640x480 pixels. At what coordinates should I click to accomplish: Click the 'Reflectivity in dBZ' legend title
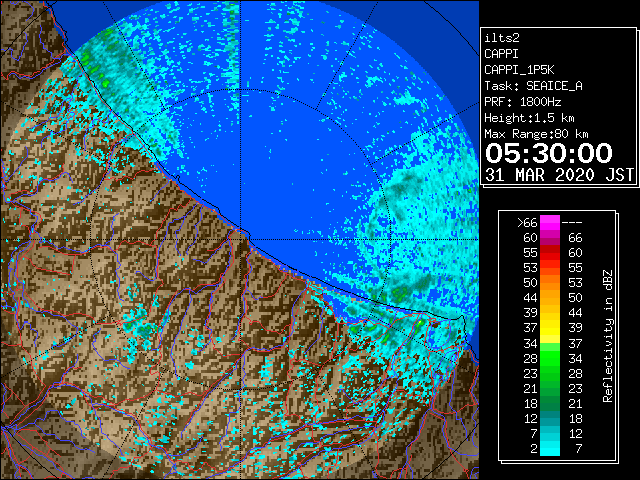(x=608, y=336)
